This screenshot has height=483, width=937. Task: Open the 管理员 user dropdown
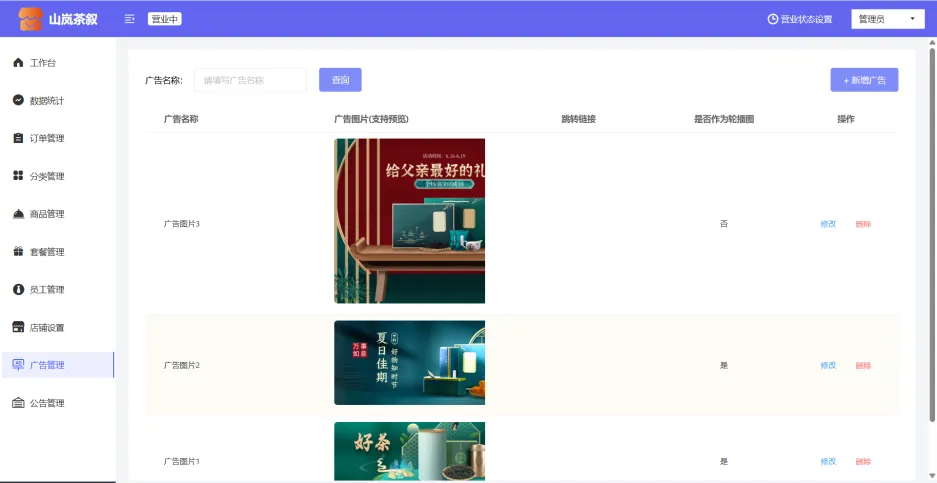(x=887, y=19)
